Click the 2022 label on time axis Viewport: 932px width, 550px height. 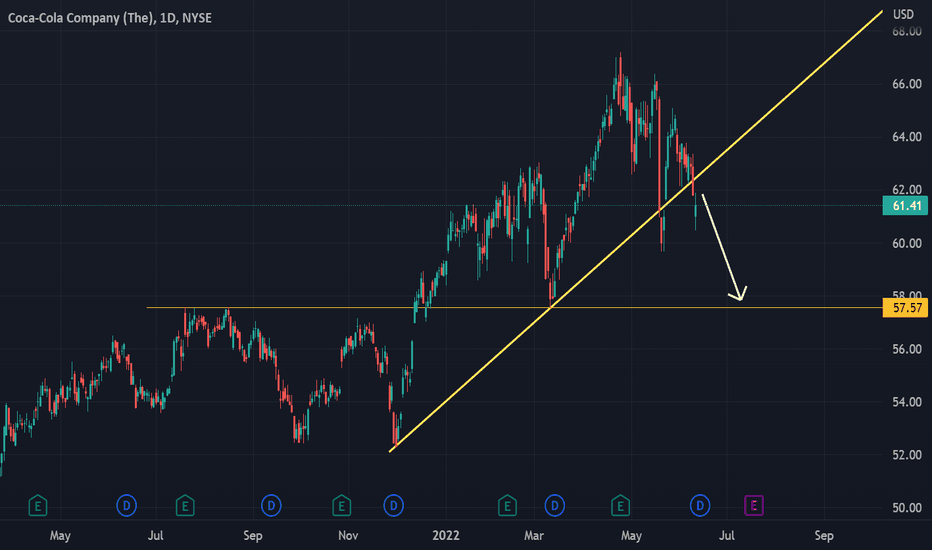tap(446, 536)
